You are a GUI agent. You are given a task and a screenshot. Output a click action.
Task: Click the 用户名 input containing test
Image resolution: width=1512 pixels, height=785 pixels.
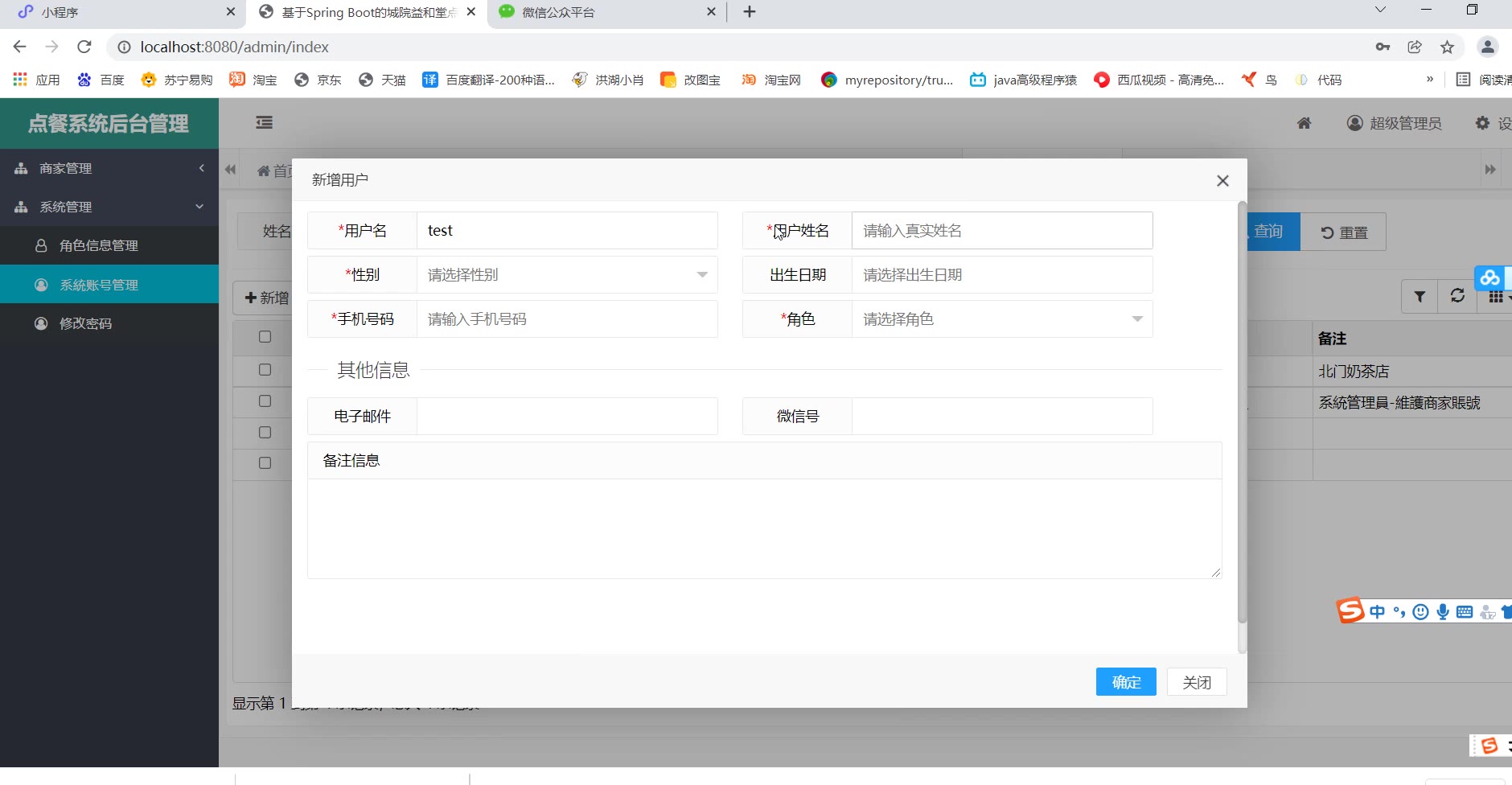pyautogui.click(x=567, y=231)
